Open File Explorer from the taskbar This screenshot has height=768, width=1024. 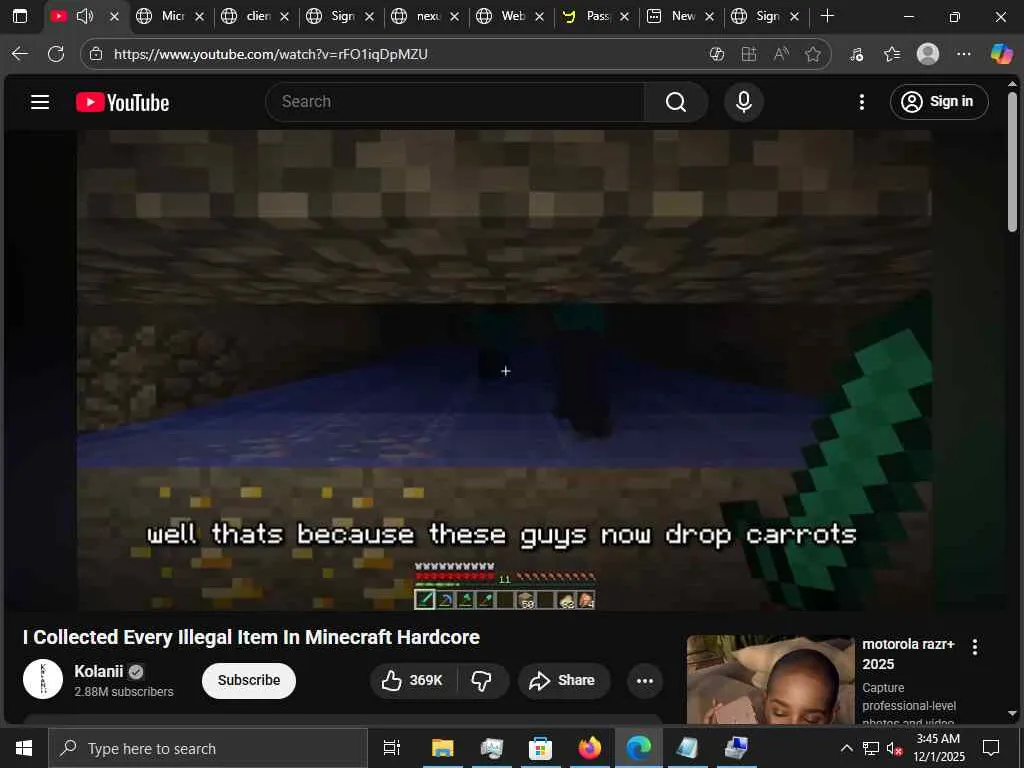click(442, 748)
